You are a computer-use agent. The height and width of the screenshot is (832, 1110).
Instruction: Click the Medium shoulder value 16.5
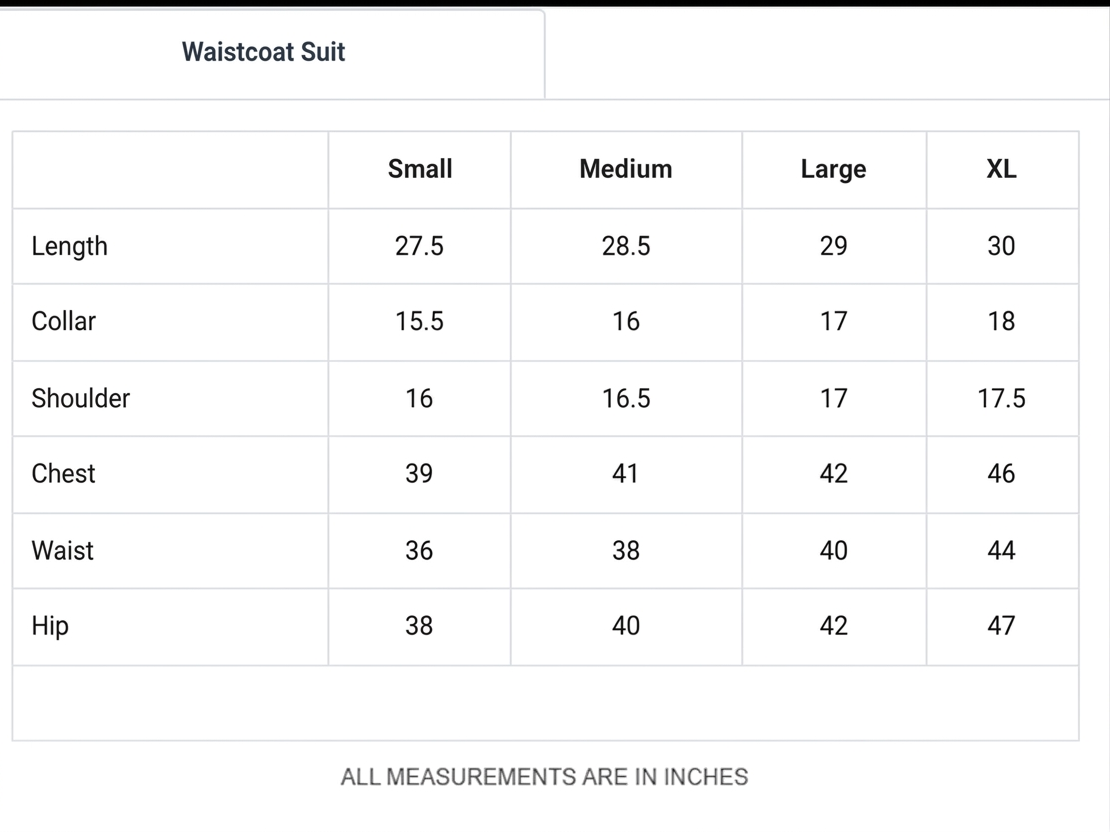pyautogui.click(x=626, y=399)
